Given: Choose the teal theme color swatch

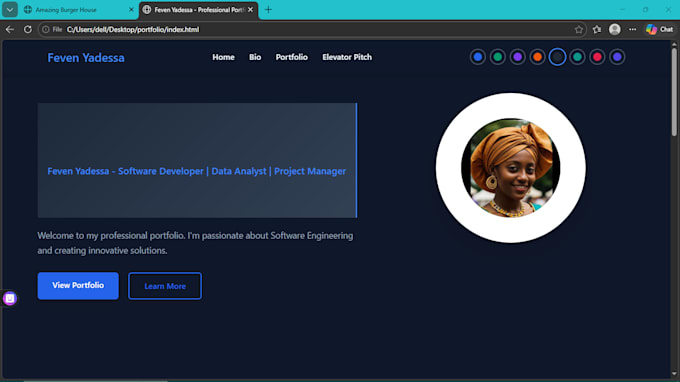Looking at the screenshot, I should (x=577, y=57).
